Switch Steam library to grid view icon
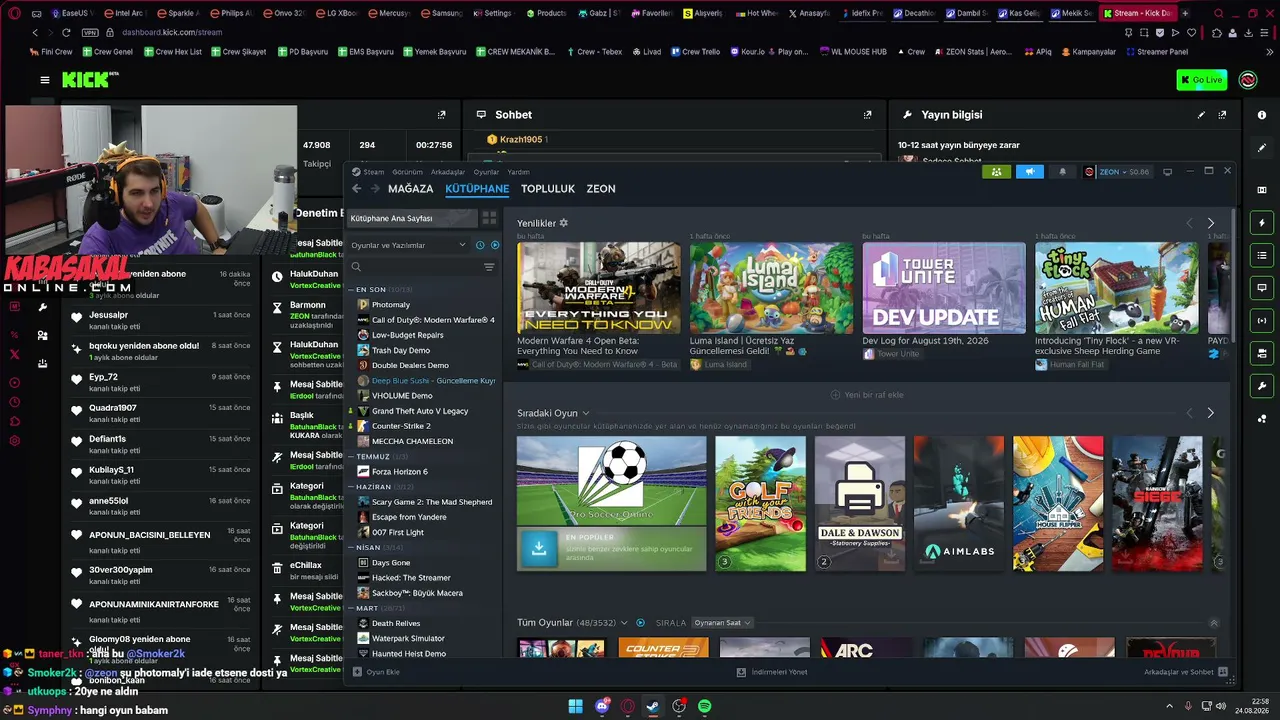Screen dimensions: 1280x720 [489, 218]
